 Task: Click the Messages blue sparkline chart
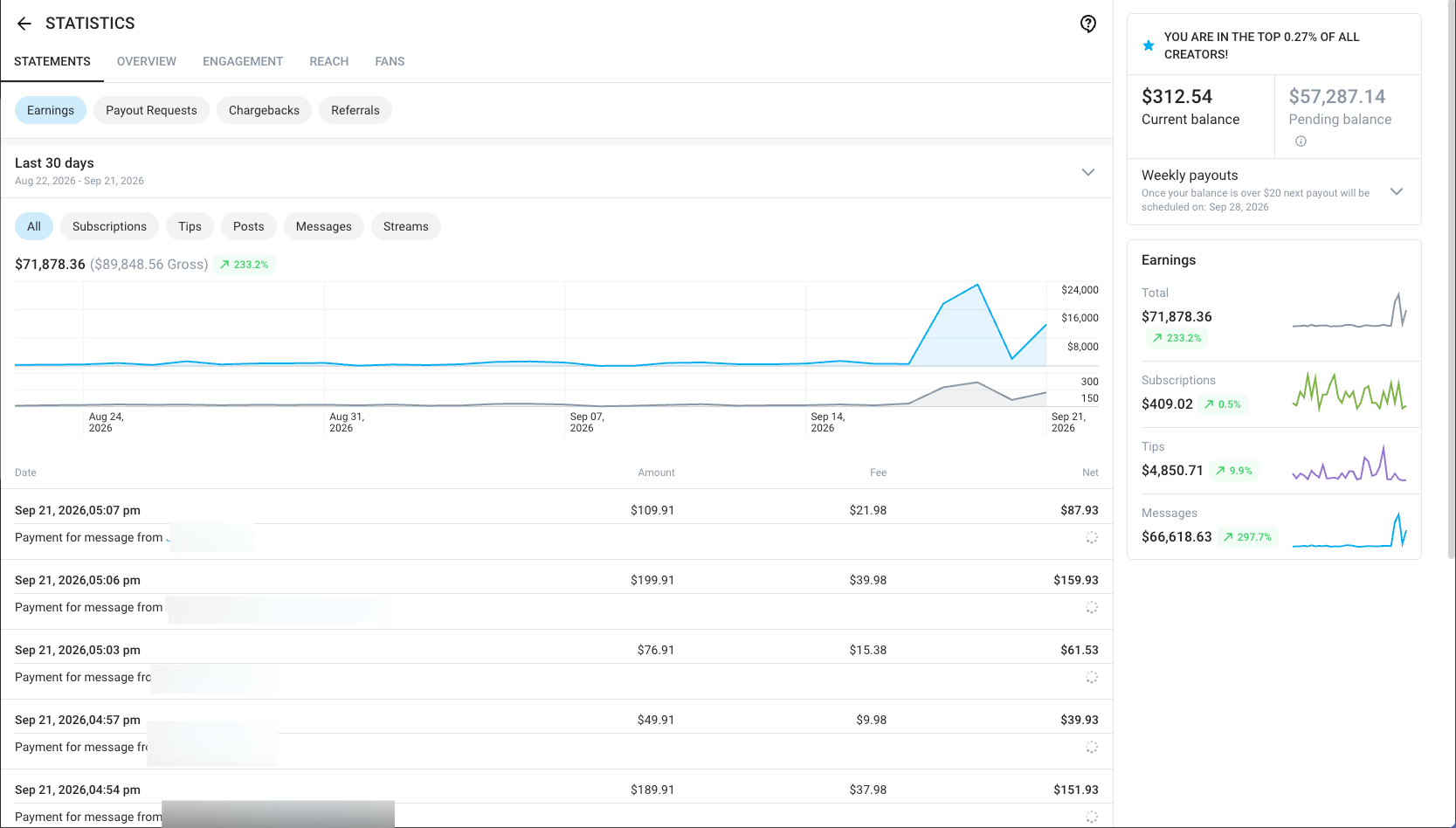tap(1349, 530)
